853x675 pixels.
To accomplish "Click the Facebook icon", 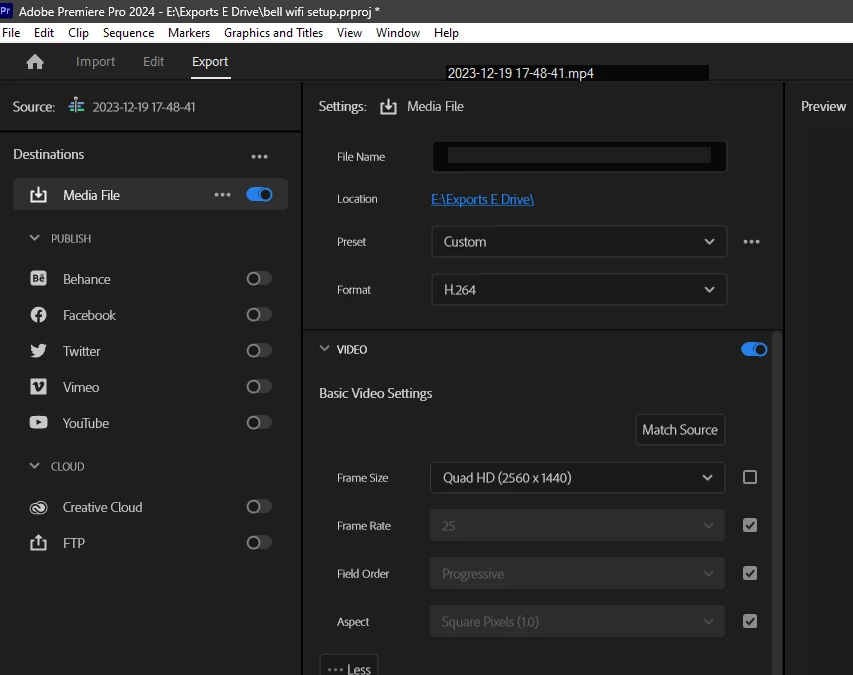I will [38, 314].
